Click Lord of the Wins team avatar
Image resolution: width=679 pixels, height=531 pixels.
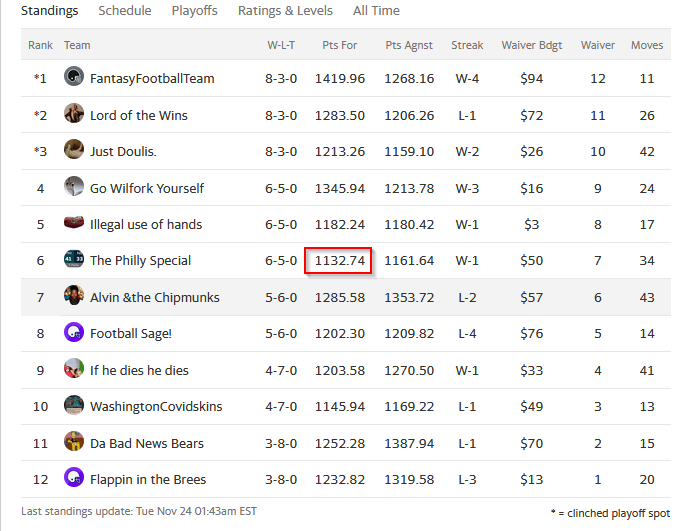coord(74,115)
